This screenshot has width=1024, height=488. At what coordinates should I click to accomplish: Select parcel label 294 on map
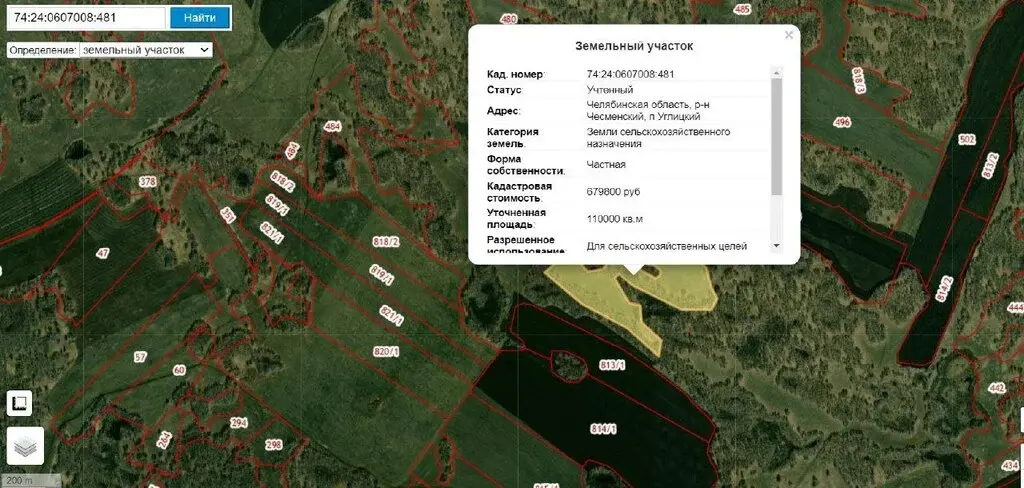tap(239, 423)
